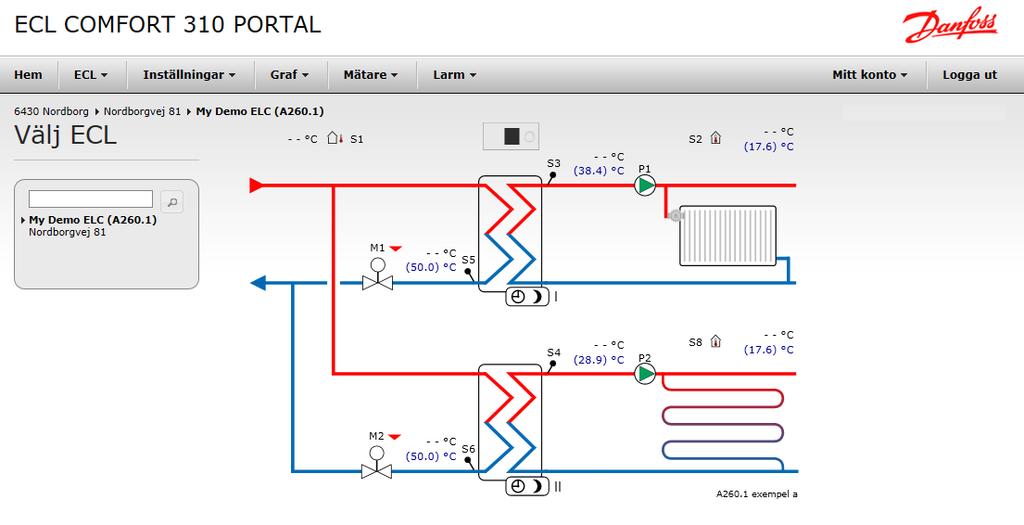Click Nordborgvej 81 under My Demo ELC
Viewport: 1024px width, 525px height.
pyautogui.click(x=67, y=232)
